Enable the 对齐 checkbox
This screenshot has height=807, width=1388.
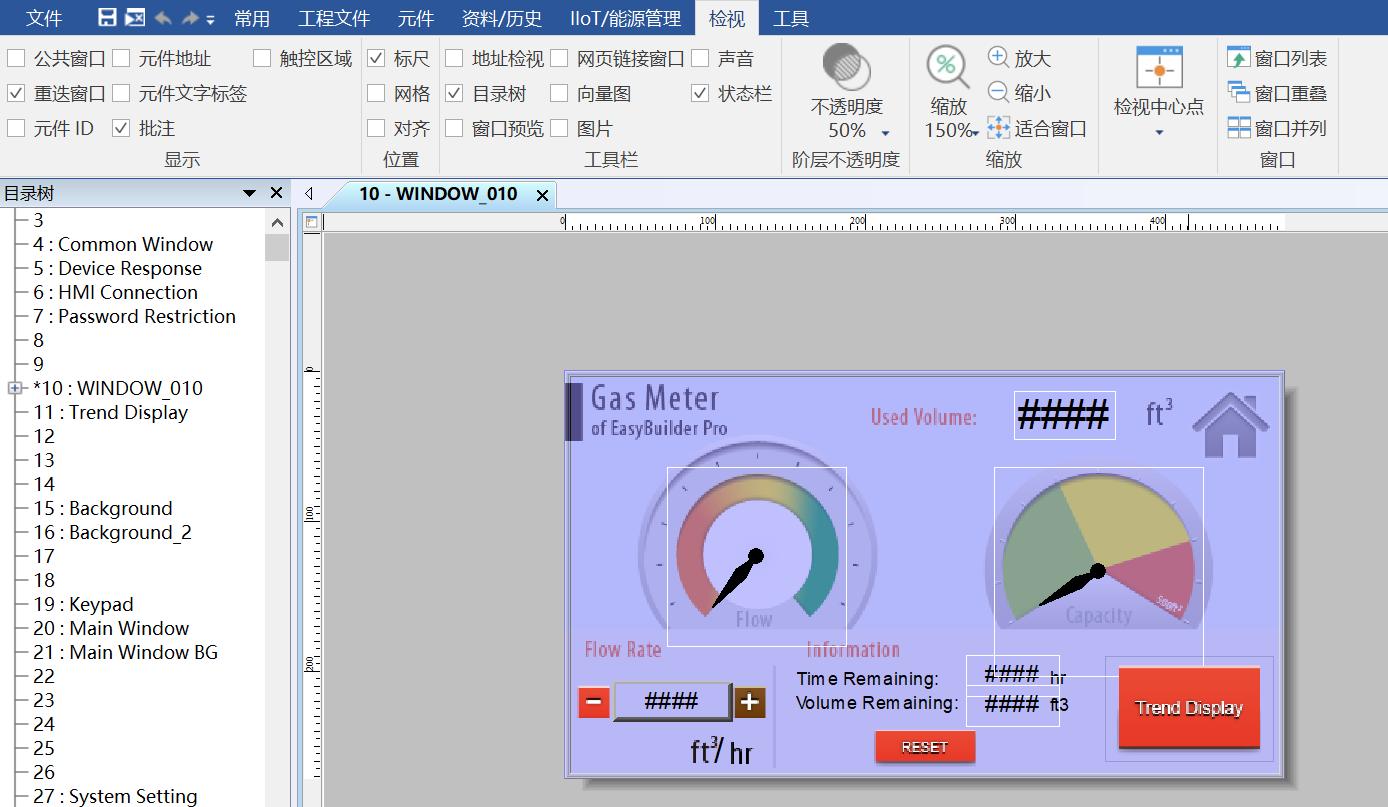376,128
